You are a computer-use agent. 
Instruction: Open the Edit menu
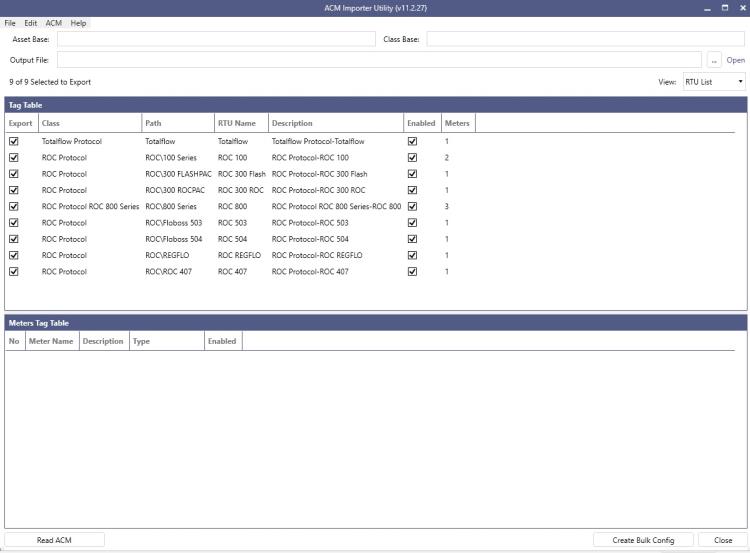tap(31, 23)
